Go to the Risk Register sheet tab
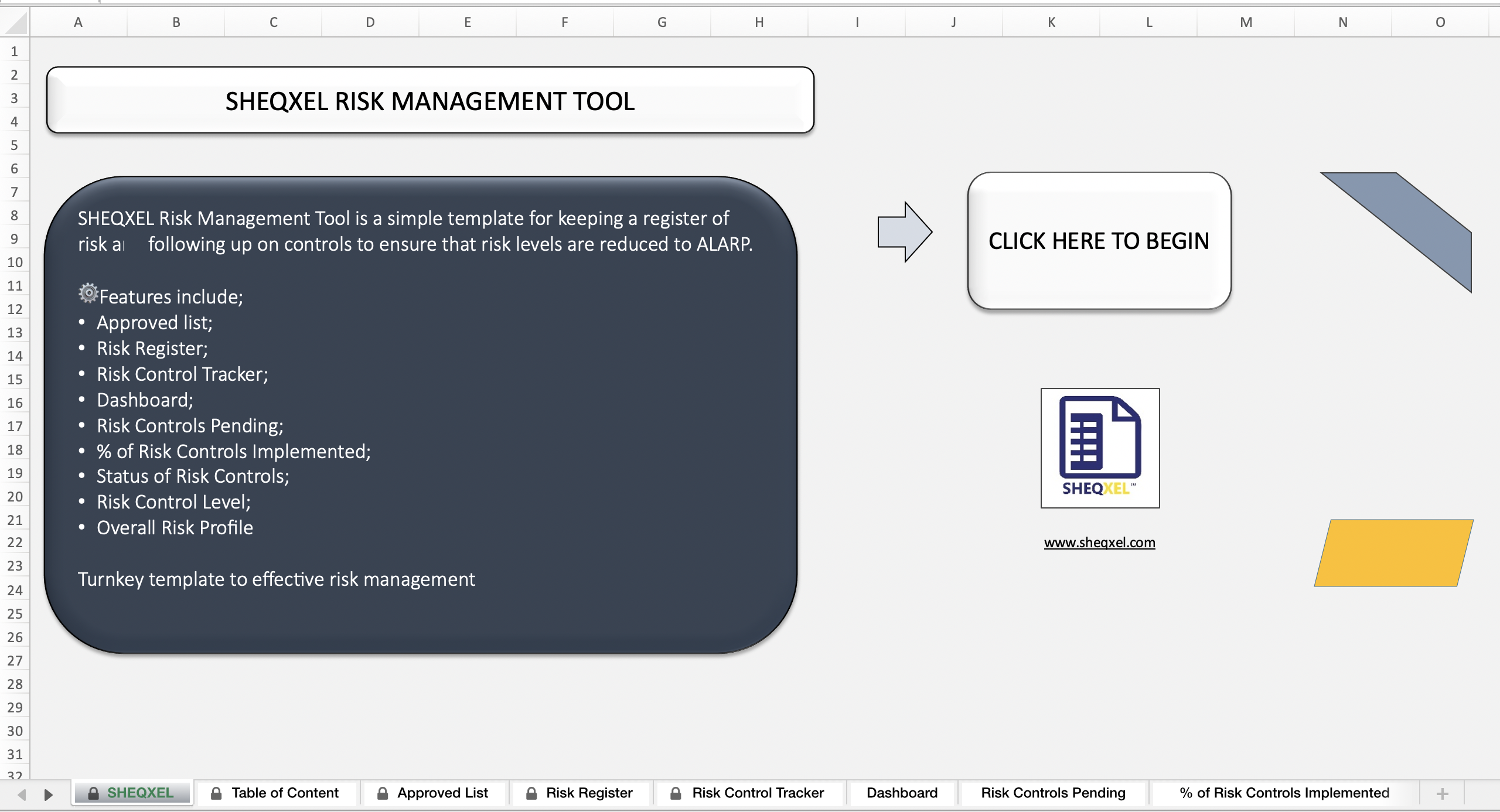 pyautogui.click(x=580, y=793)
